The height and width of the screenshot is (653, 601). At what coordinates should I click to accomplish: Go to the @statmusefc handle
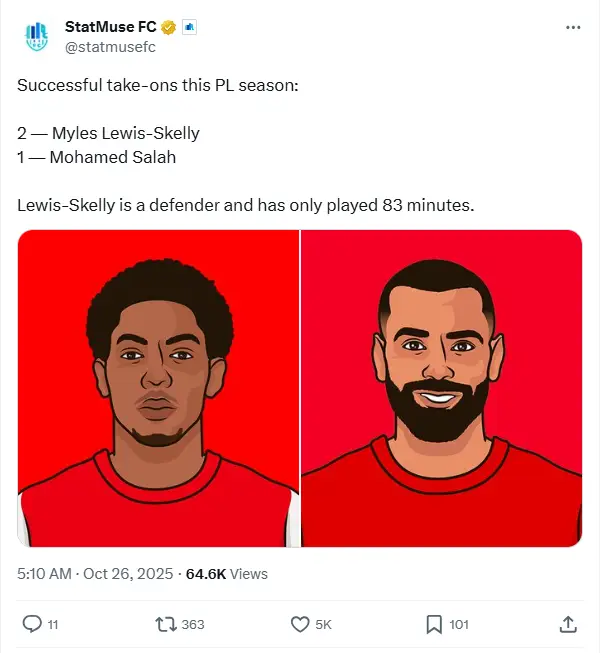click(x=110, y=46)
